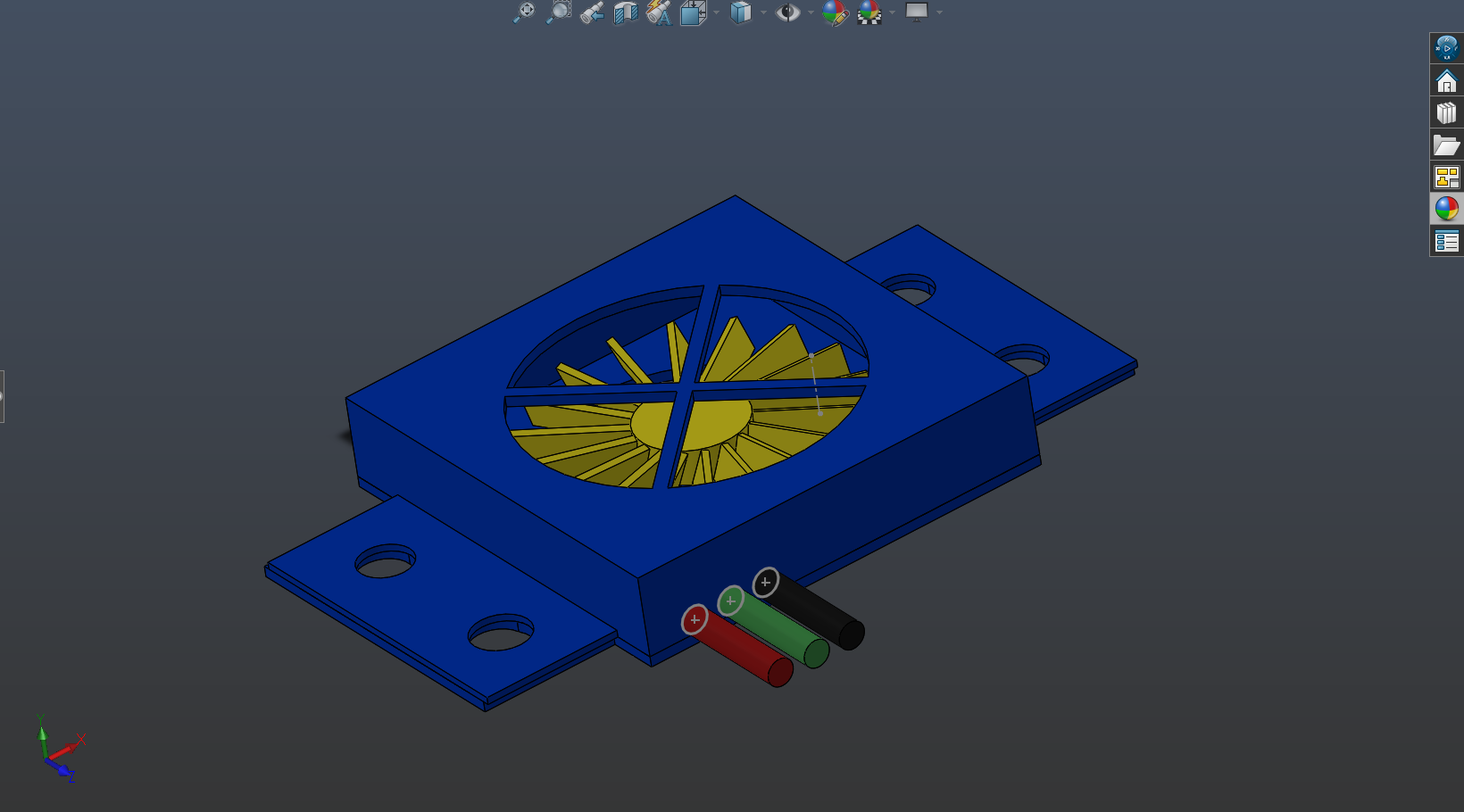Click the View Orientation cube icon
The width and height of the screenshot is (1464, 812).
pyautogui.click(x=693, y=12)
